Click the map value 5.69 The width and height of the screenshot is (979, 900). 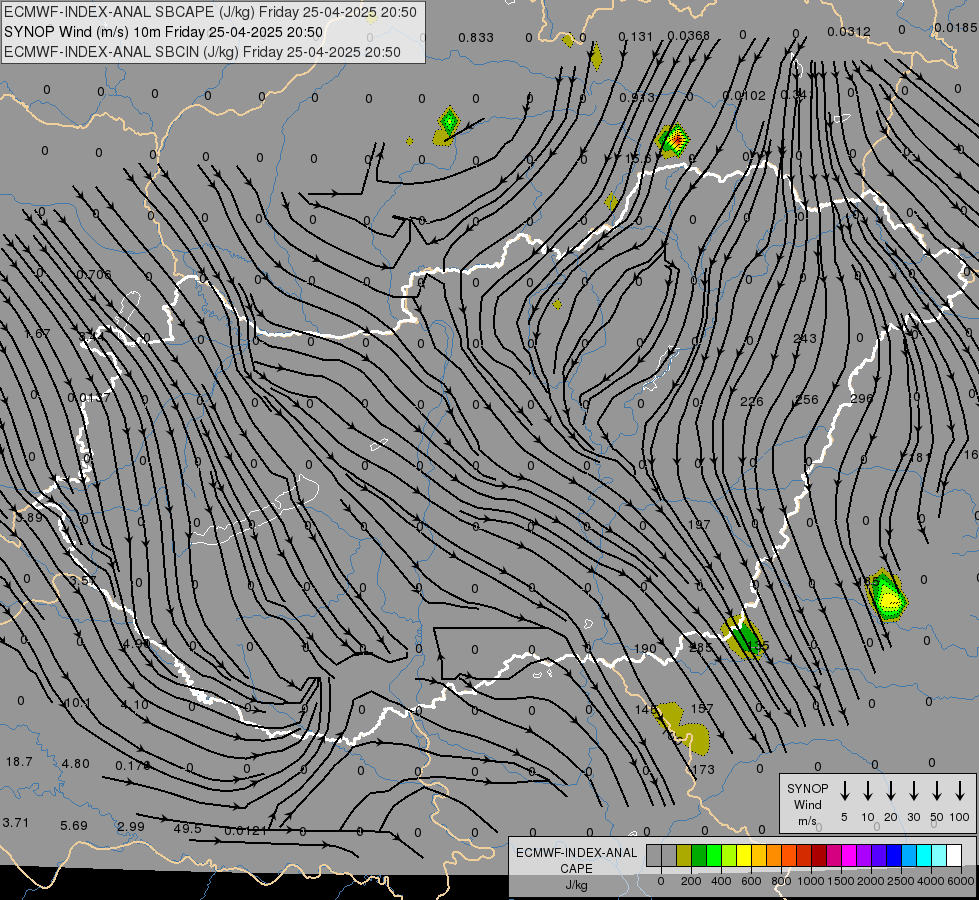click(74, 825)
